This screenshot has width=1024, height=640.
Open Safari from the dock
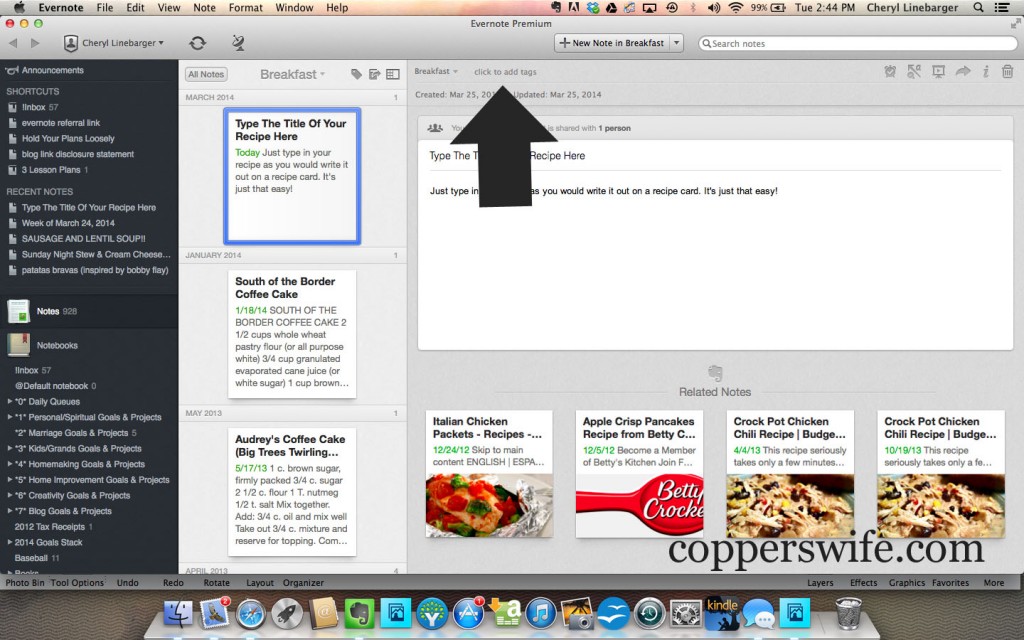pos(251,613)
